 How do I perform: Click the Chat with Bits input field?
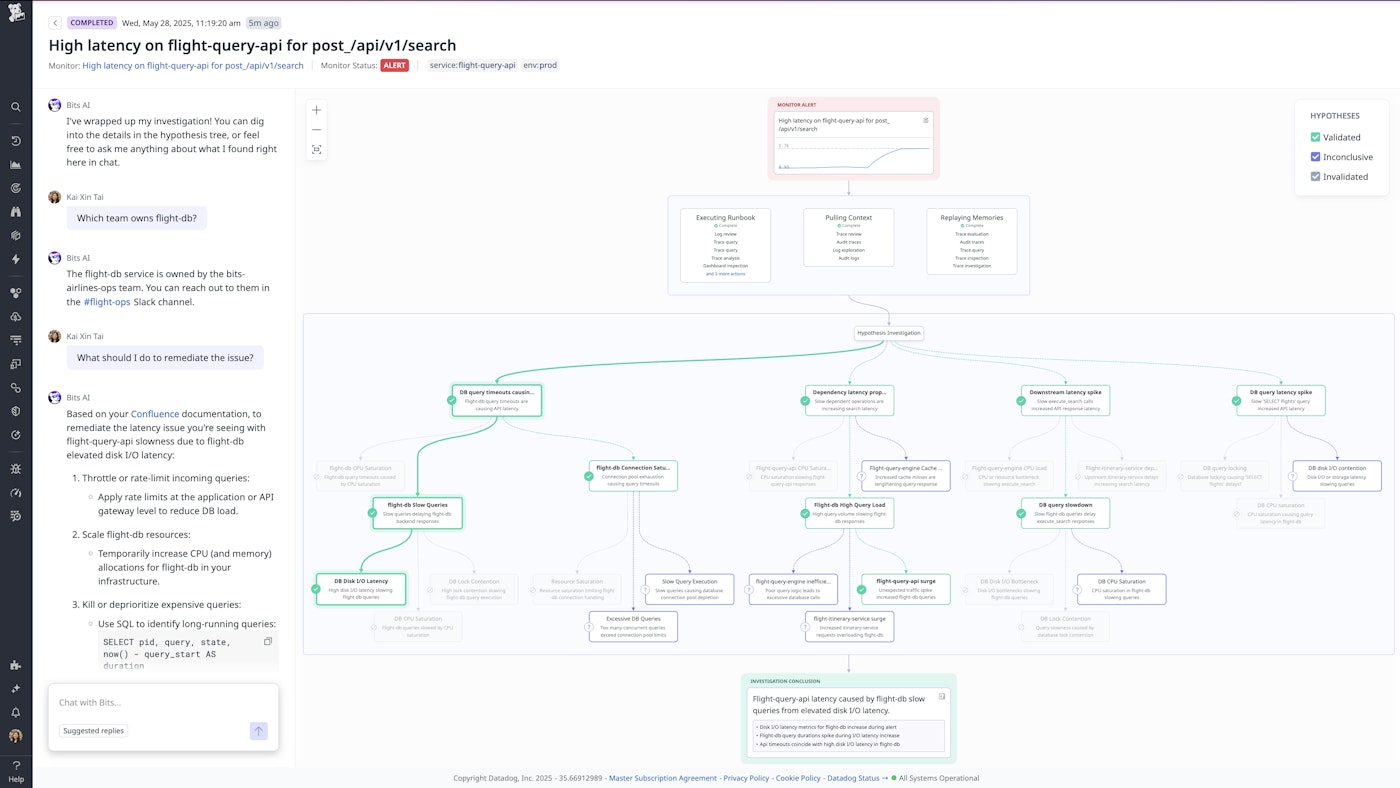[x=163, y=703]
